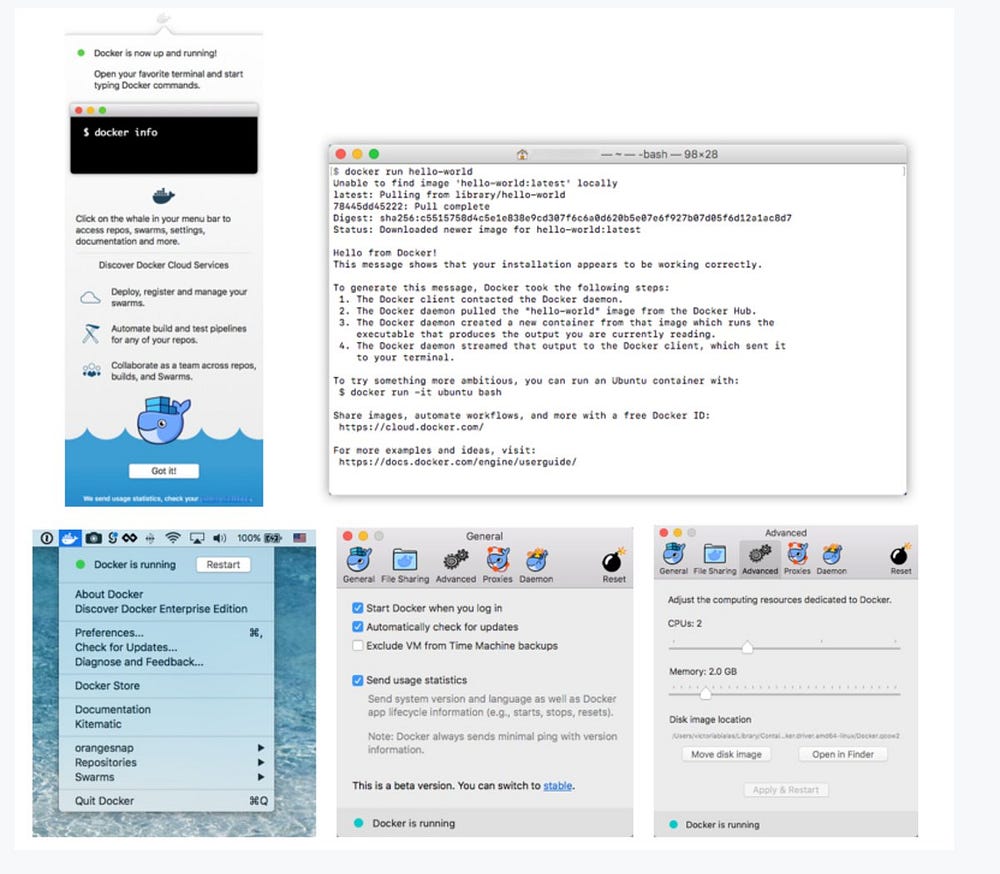Screen dimensions: 1000x874
Task: Click the home folder icon in terminal title
Action: point(522,154)
